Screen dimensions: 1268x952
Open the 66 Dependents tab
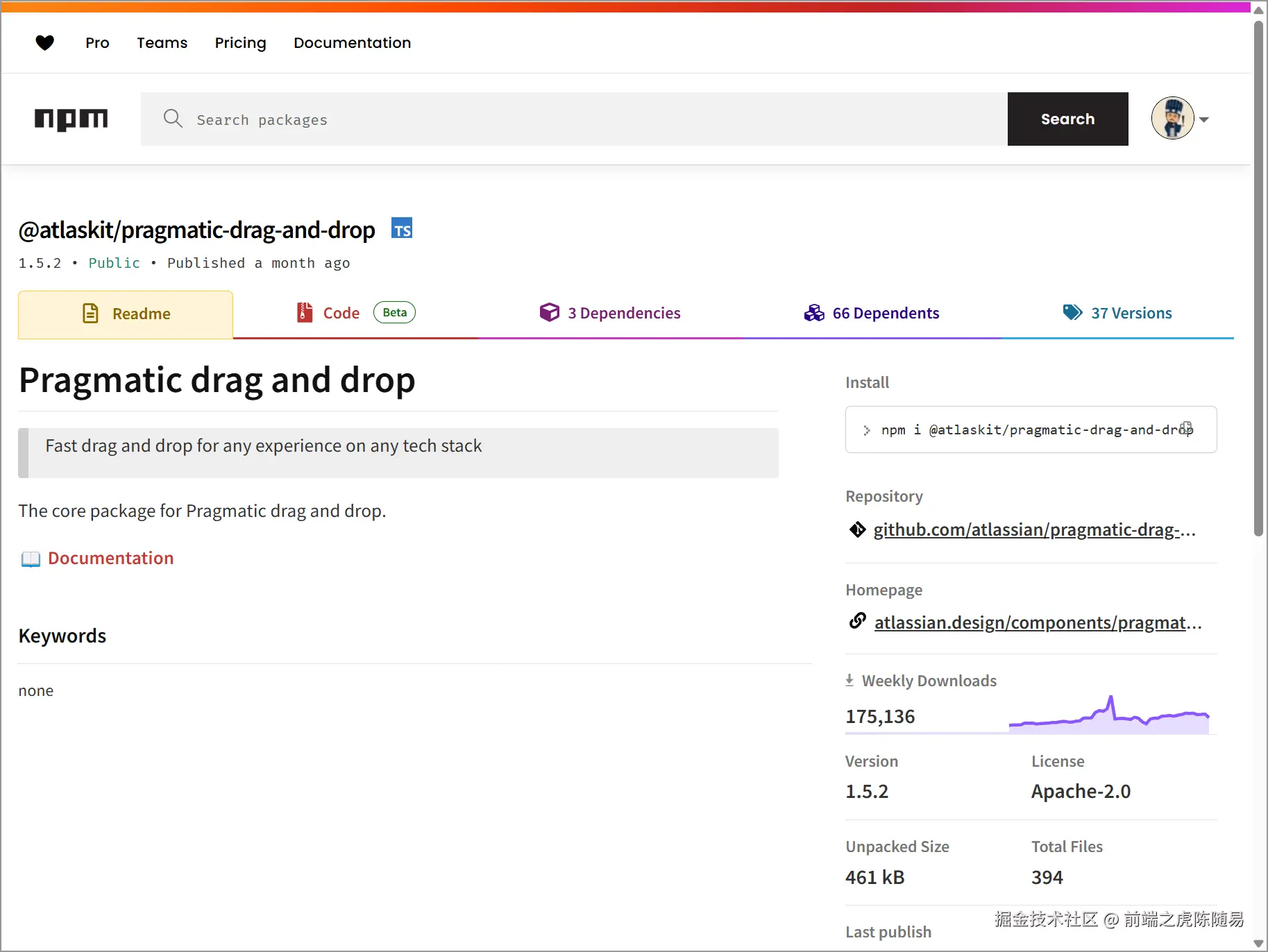point(872,314)
